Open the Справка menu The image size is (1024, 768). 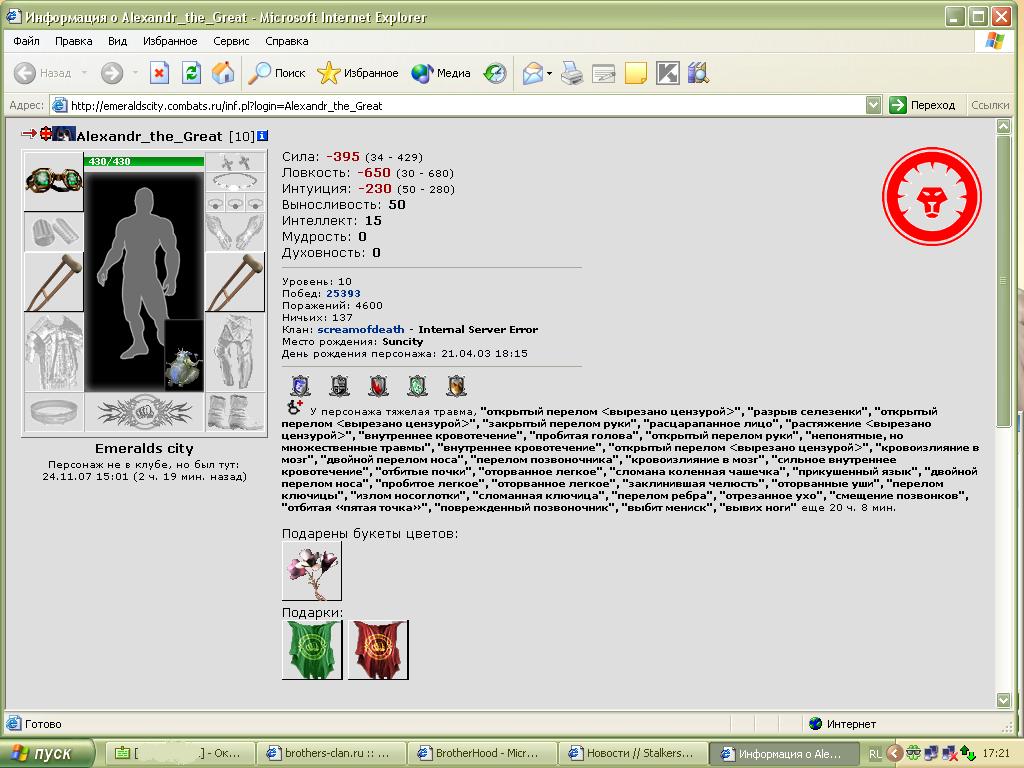287,41
